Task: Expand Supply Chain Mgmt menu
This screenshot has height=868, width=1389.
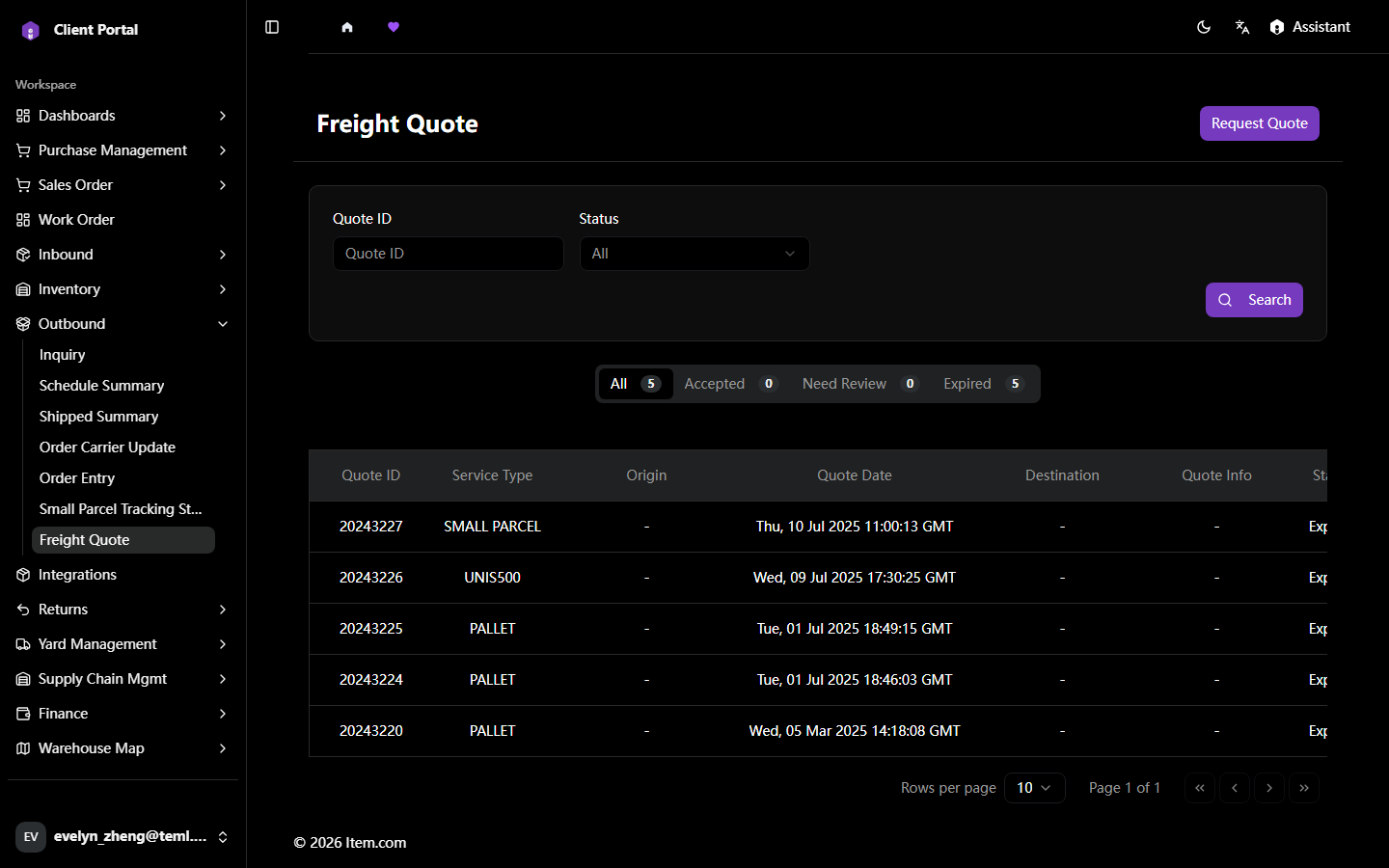Action: point(123,679)
